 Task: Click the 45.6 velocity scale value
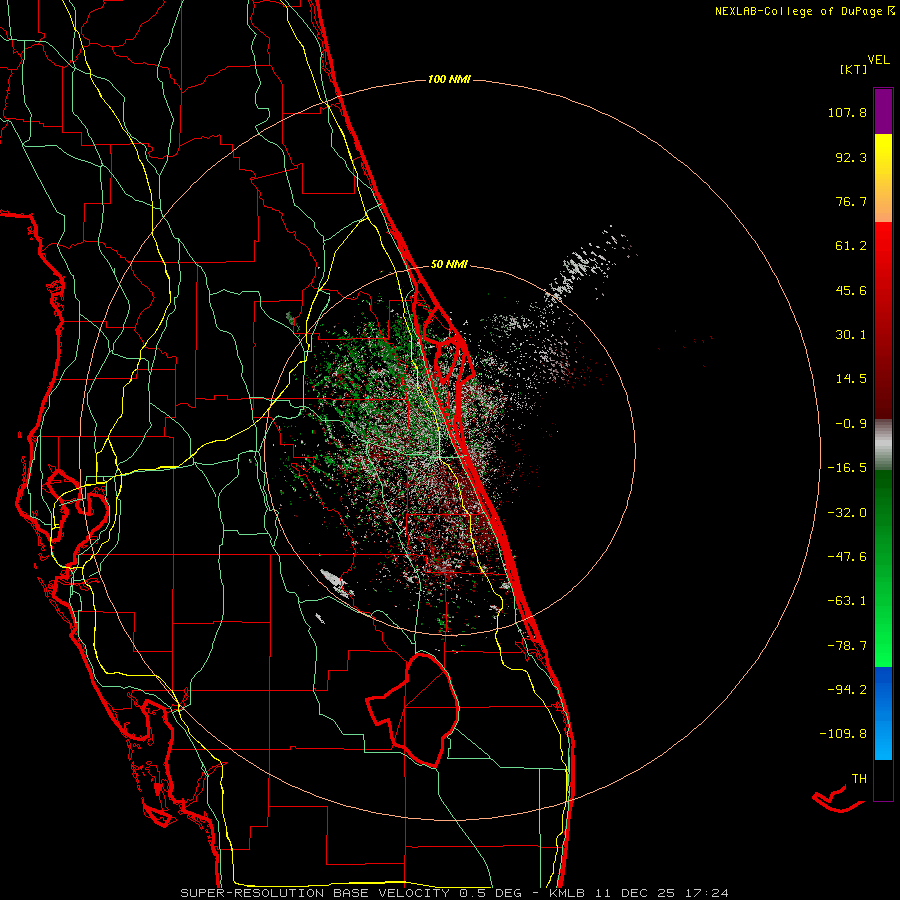pyautogui.click(x=851, y=290)
